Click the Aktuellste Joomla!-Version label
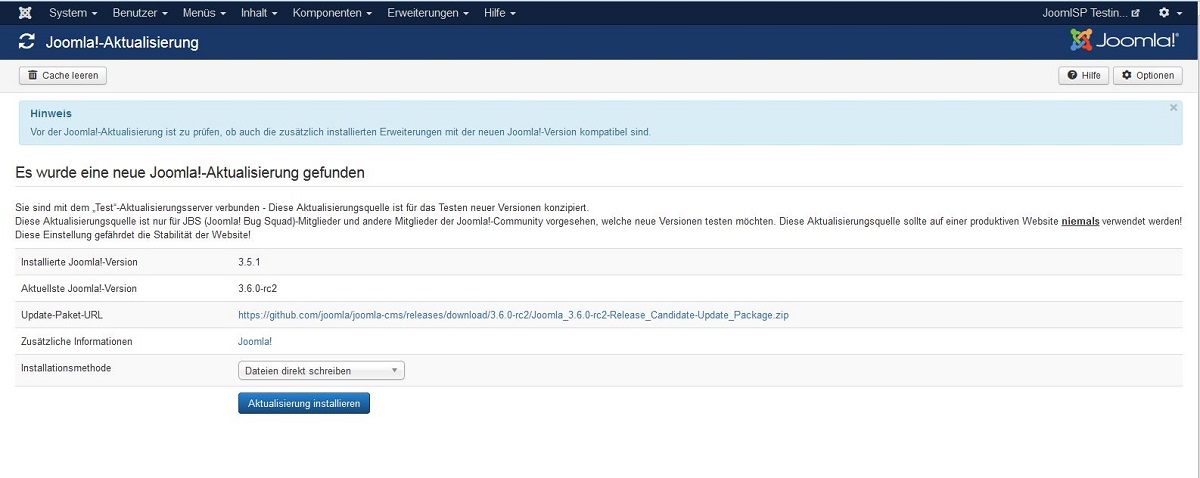Screen dimensions: 1200x478 [x=79, y=288]
